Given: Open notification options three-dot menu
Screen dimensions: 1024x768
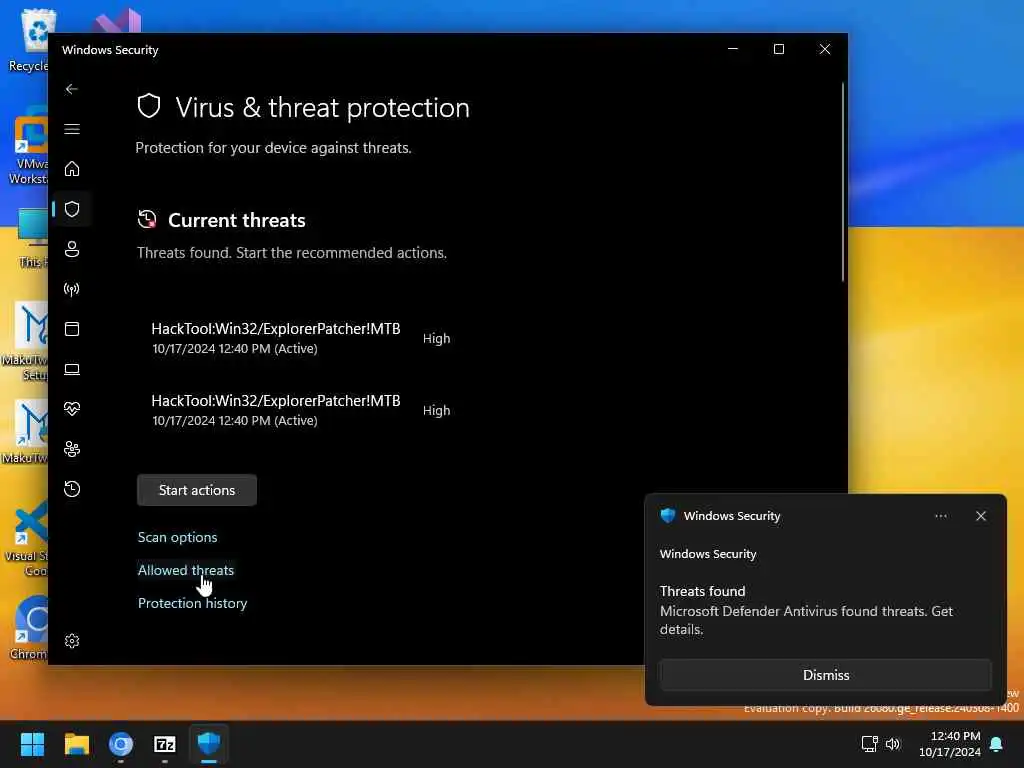Looking at the screenshot, I should point(940,516).
